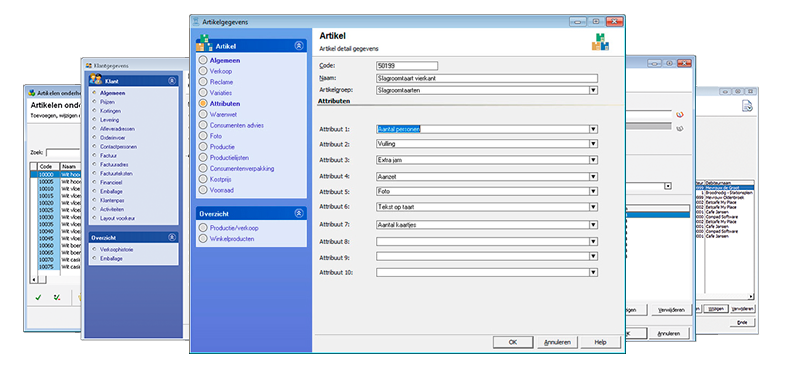The image size is (800, 369).
Task: Select the Variaties radio in Artikel panel
Action: (204, 92)
